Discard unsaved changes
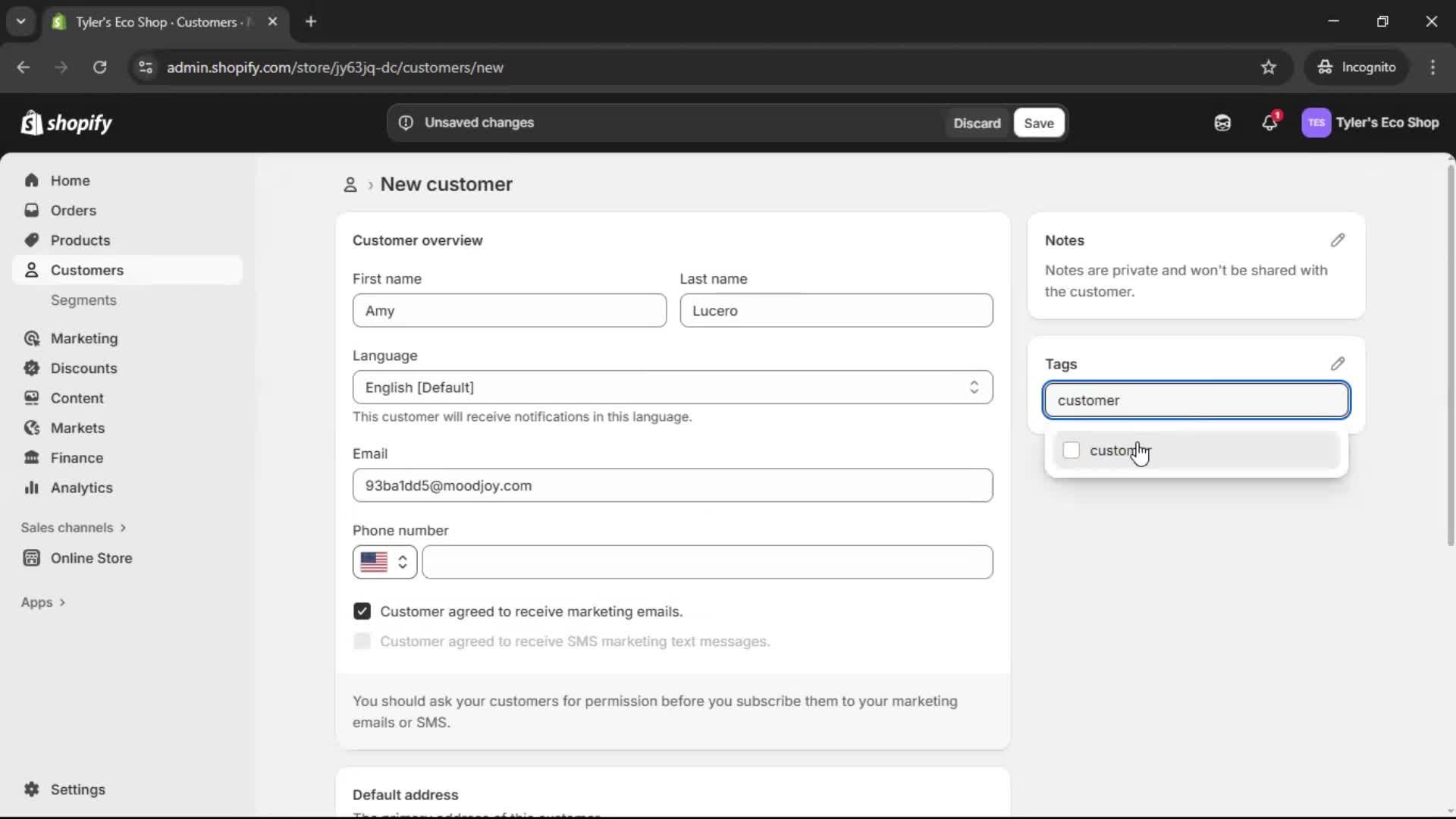Image resolution: width=1456 pixels, height=819 pixels. click(977, 123)
